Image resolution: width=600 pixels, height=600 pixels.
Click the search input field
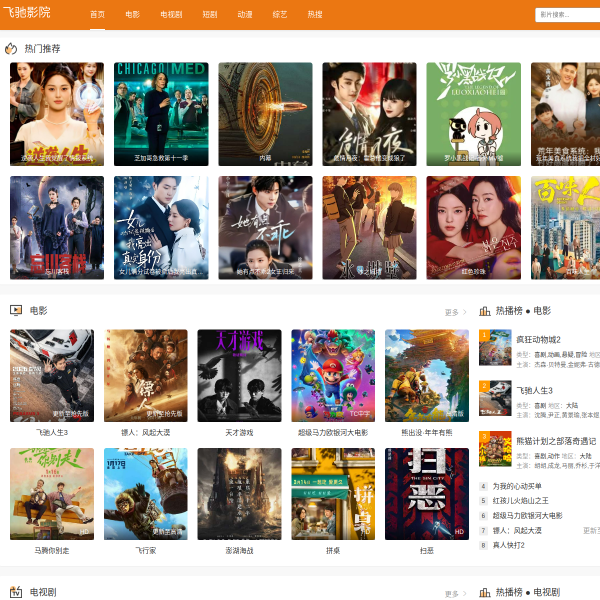(565, 15)
